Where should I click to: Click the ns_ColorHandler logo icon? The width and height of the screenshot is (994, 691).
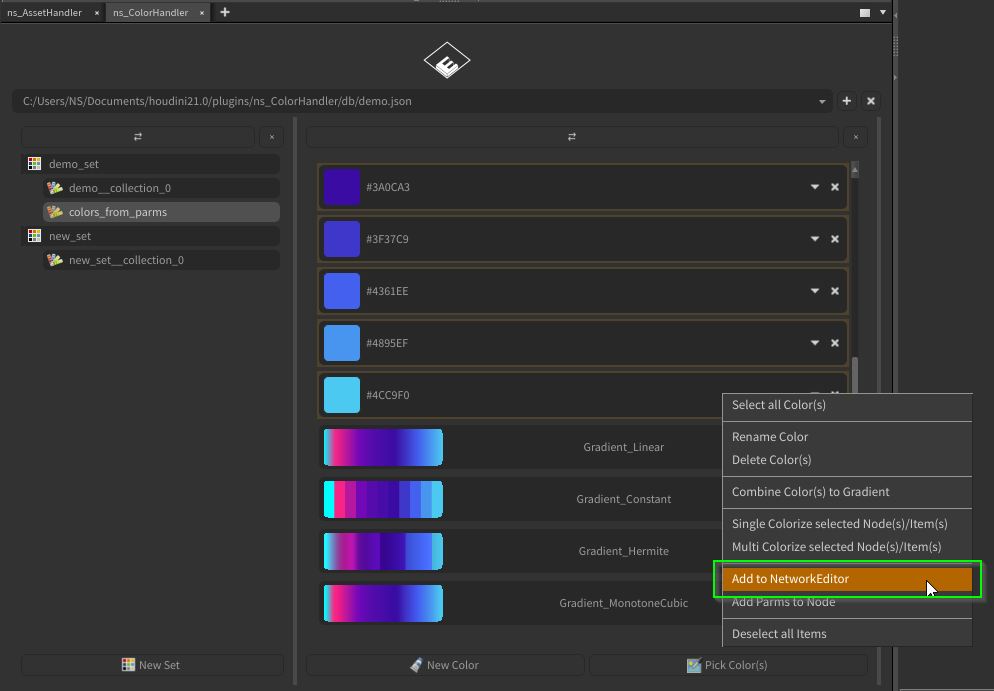tap(446, 61)
